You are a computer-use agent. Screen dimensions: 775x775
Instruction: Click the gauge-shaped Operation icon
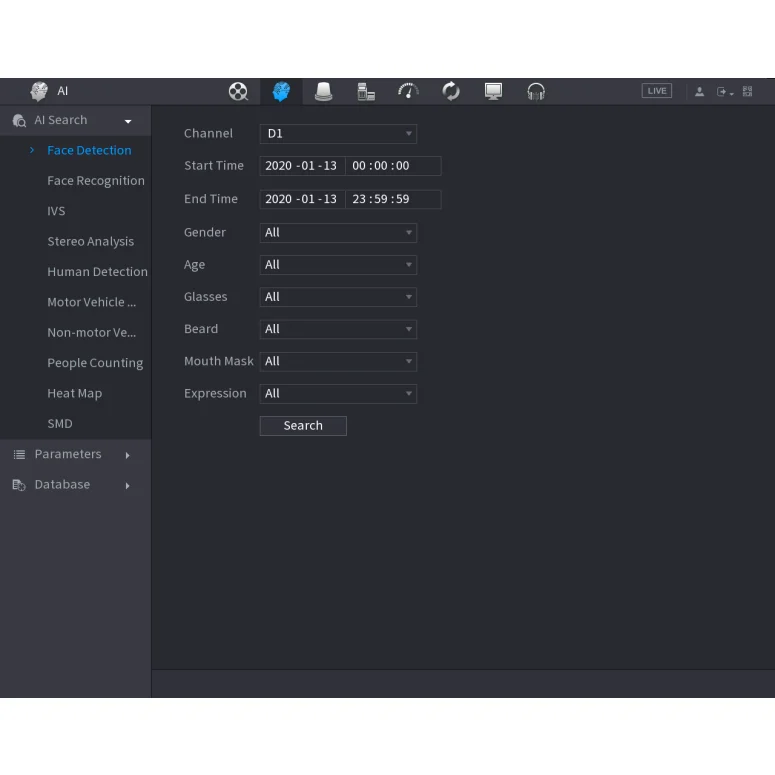click(x=408, y=92)
